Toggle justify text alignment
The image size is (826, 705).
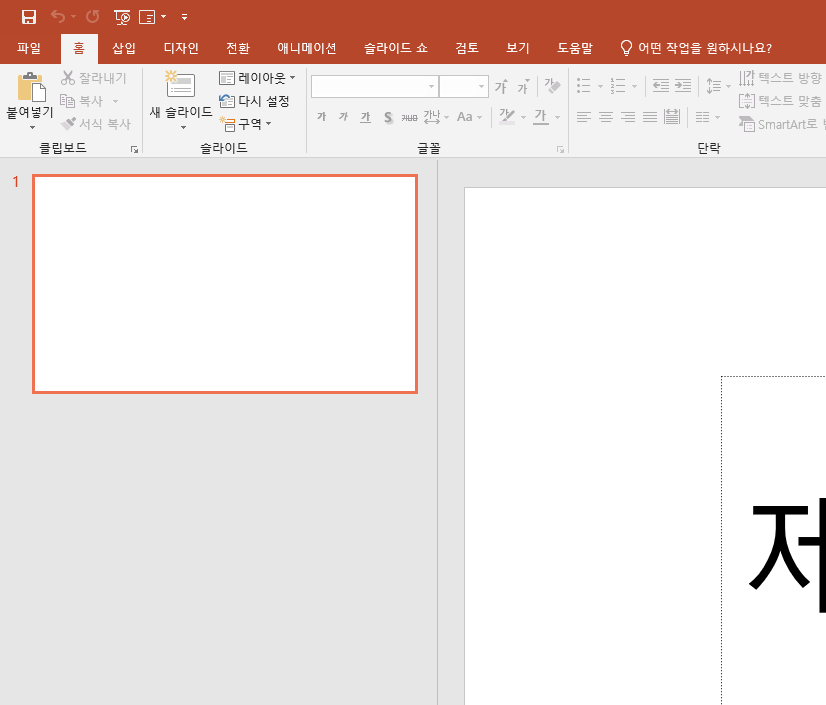coord(650,116)
